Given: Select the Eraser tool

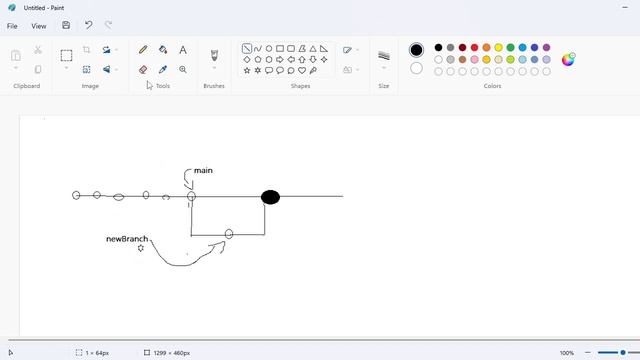Looking at the screenshot, I should 143,69.
